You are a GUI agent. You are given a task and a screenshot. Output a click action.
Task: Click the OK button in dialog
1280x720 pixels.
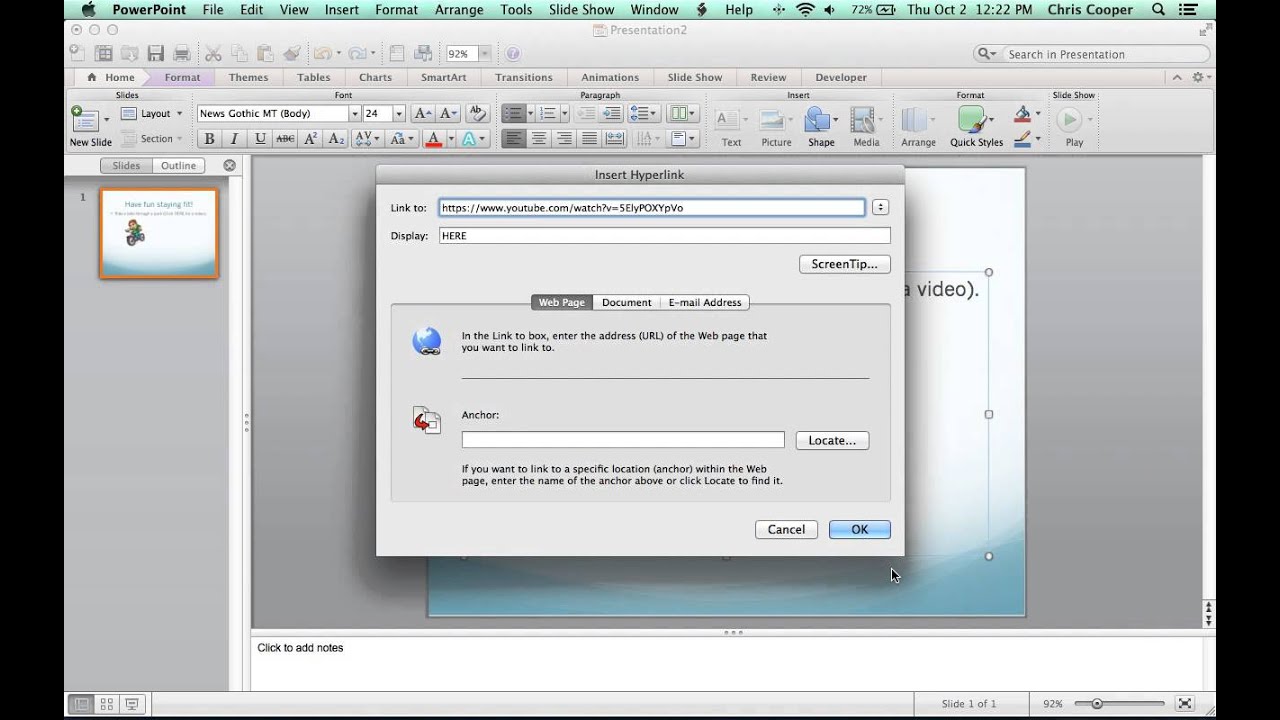pyautogui.click(x=860, y=530)
